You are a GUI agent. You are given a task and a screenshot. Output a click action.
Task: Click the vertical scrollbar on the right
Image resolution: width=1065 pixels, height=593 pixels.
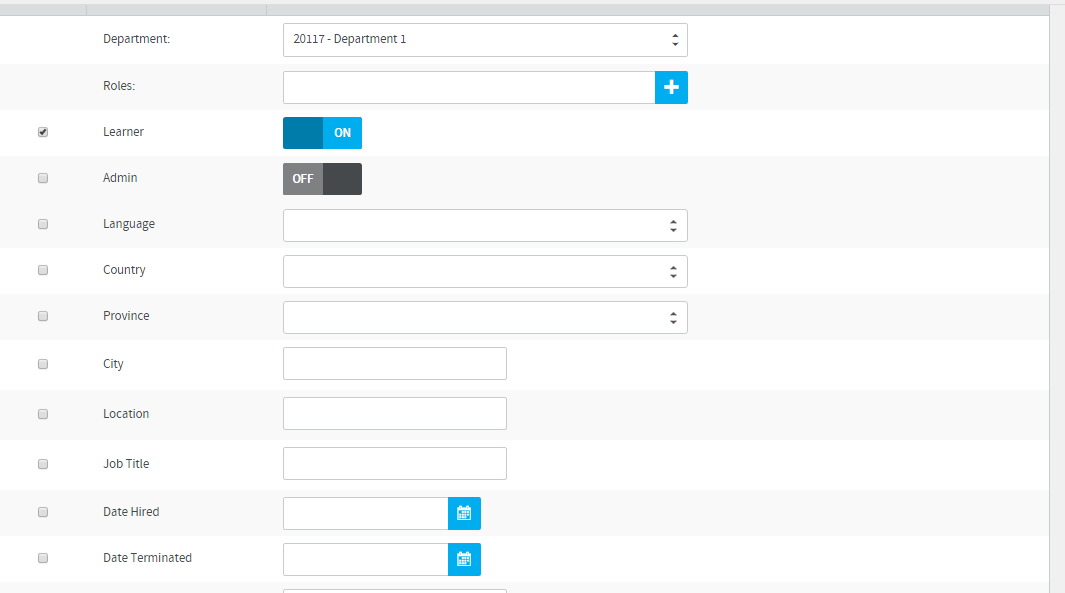(x=1057, y=299)
